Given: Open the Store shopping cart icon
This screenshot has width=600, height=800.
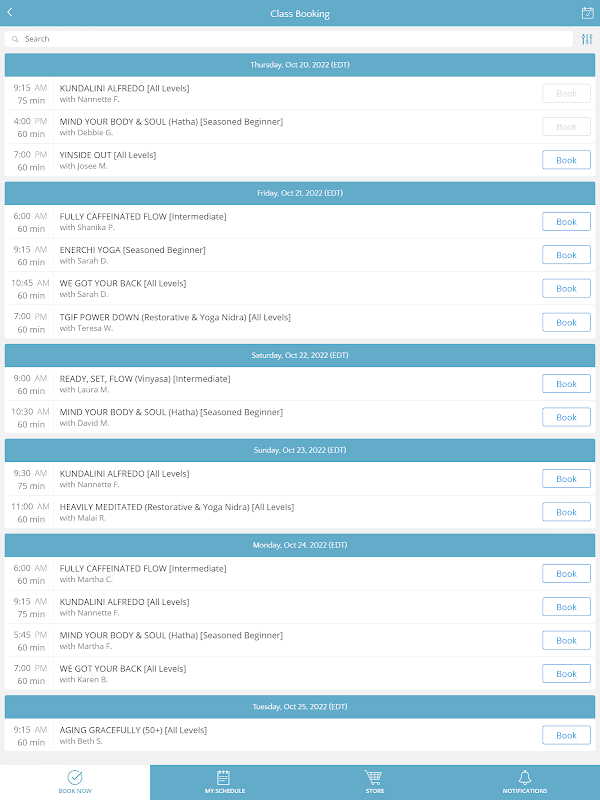Looking at the screenshot, I should coord(374,777).
